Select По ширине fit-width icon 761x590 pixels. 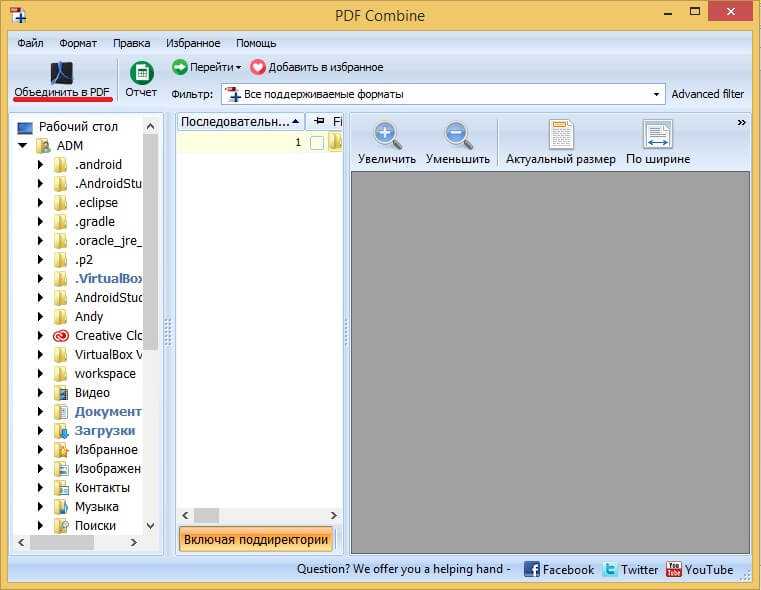click(658, 134)
